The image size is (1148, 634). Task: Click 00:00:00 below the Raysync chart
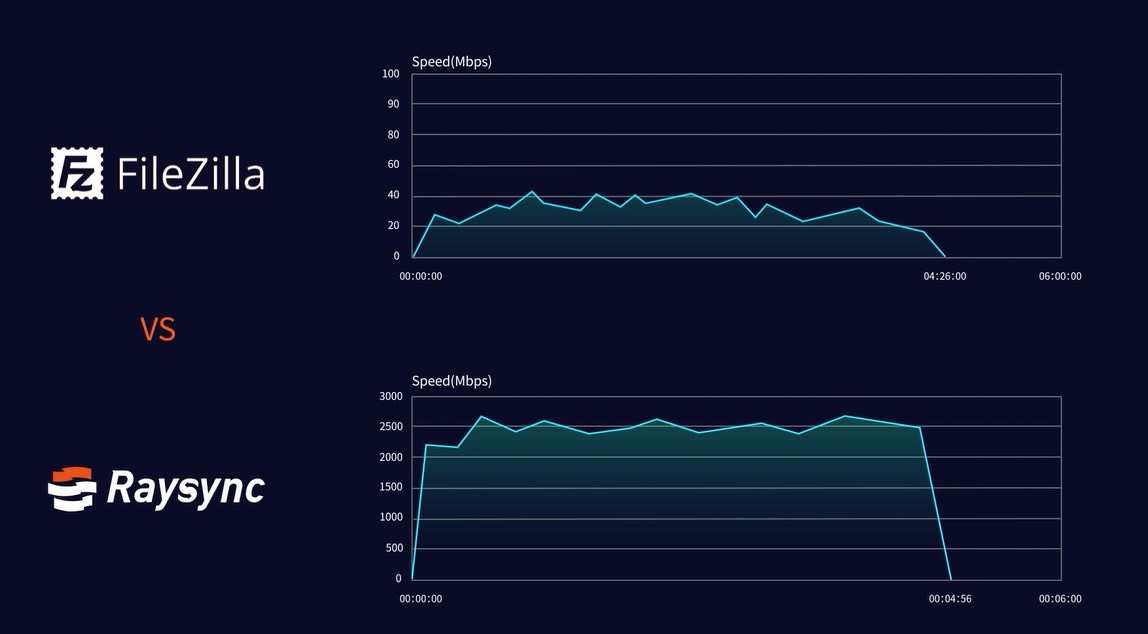point(421,599)
